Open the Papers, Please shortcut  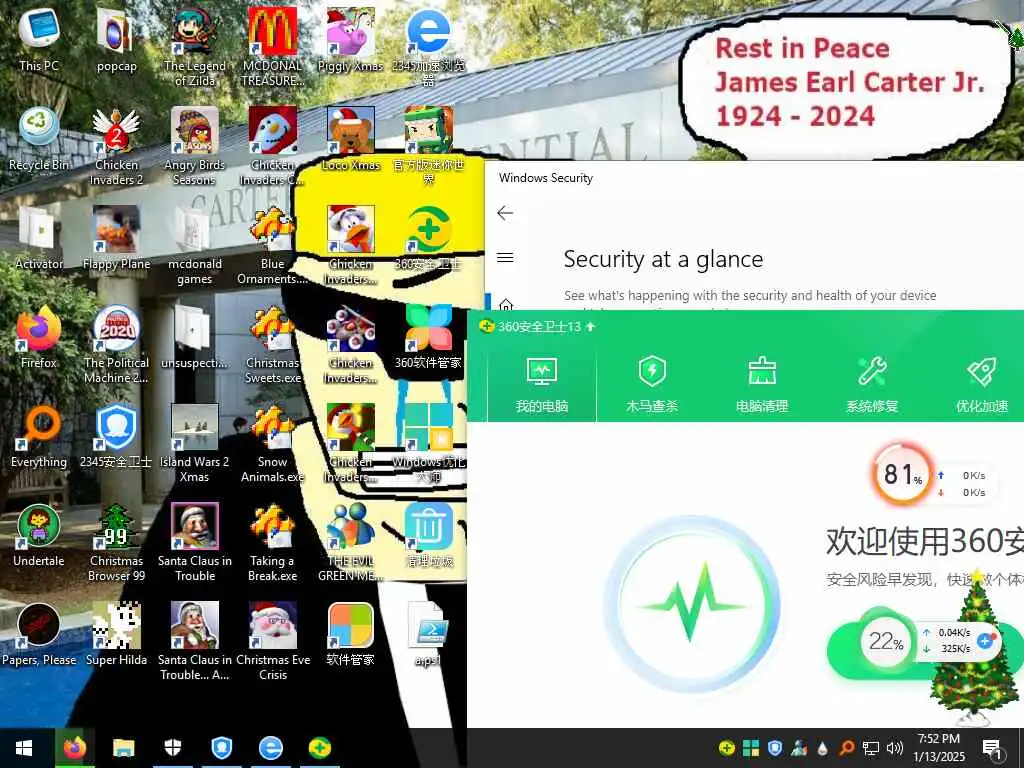pyautogui.click(x=39, y=634)
